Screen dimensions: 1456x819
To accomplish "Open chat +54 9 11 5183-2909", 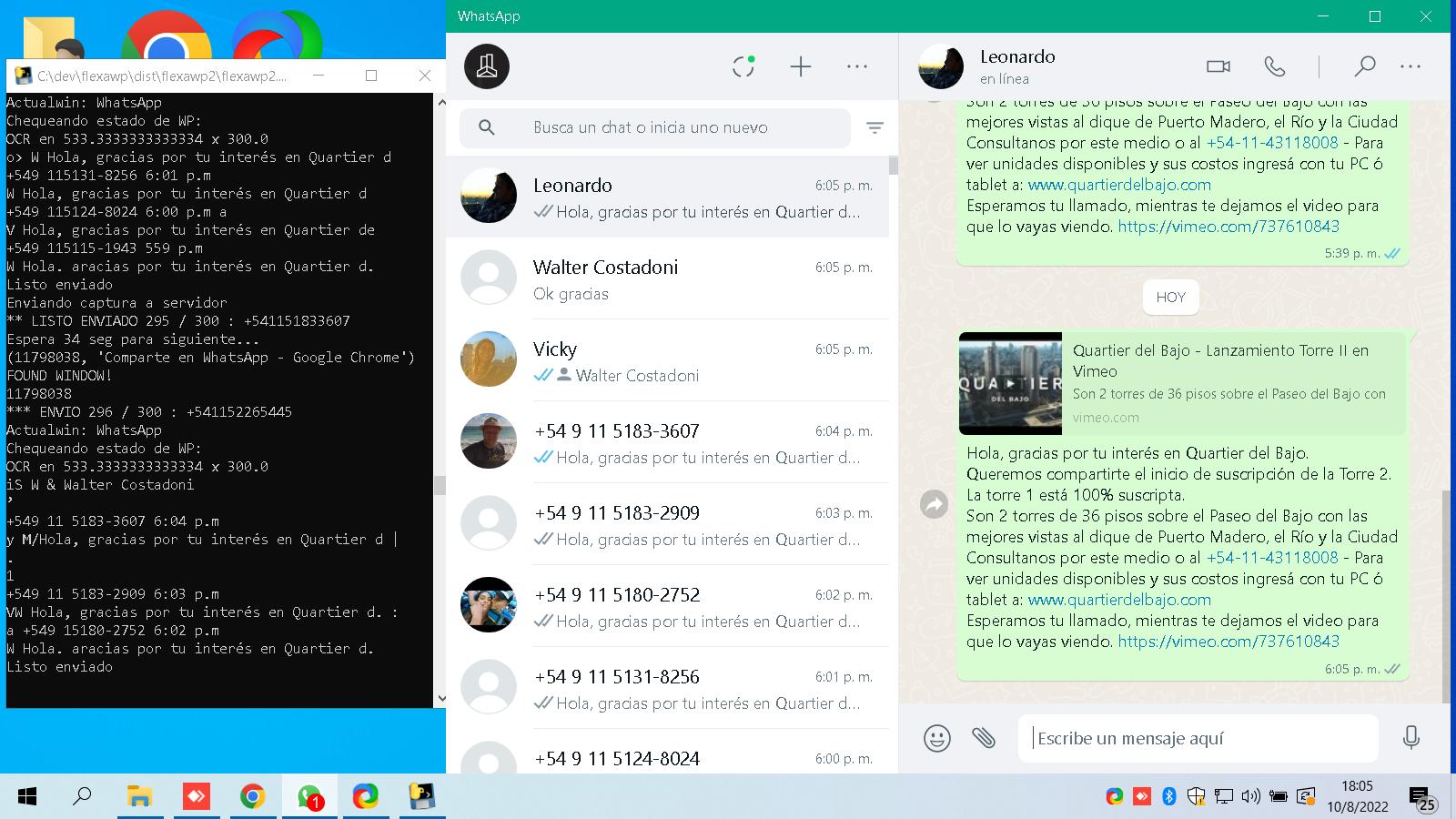I will [x=667, y=524].
